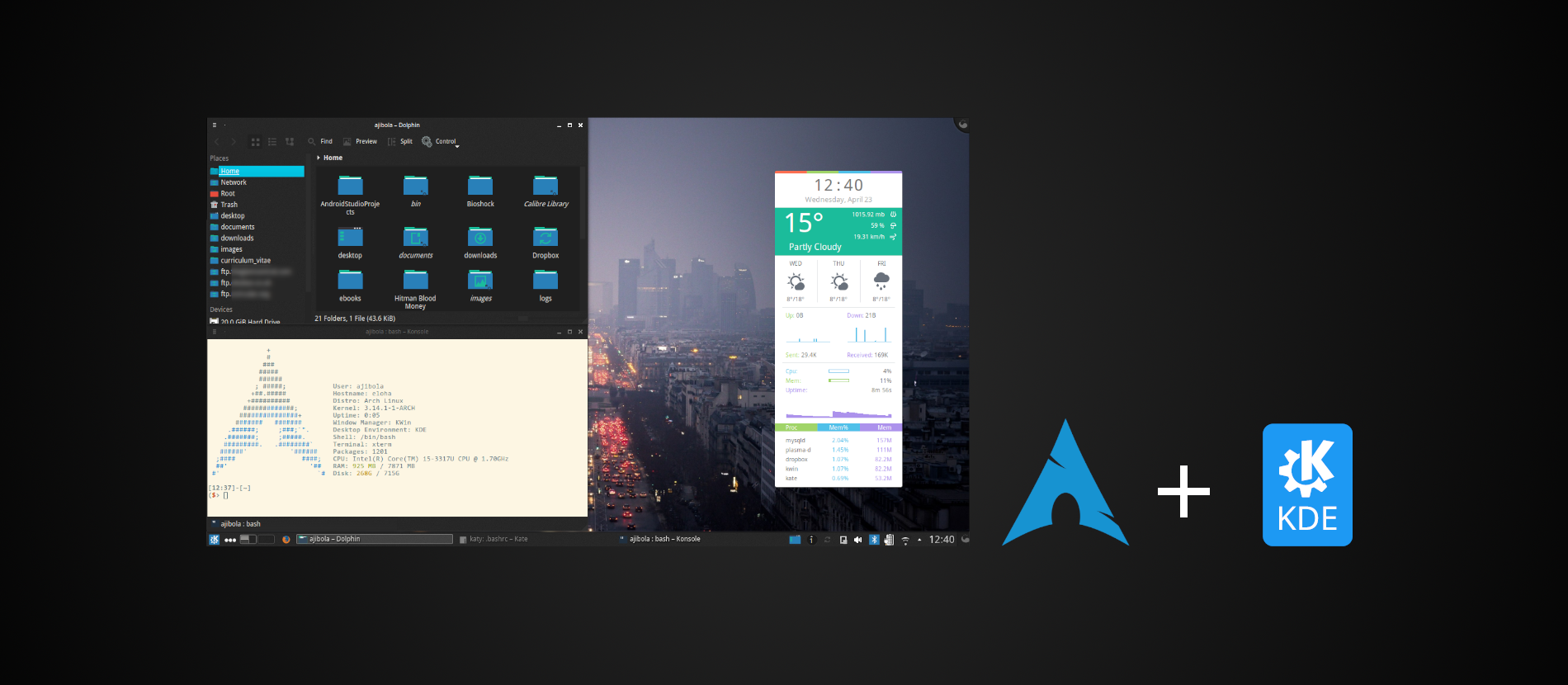1568x685 pixels.
Task: Select Trash in the Places panel
Action: coord(229,205)
